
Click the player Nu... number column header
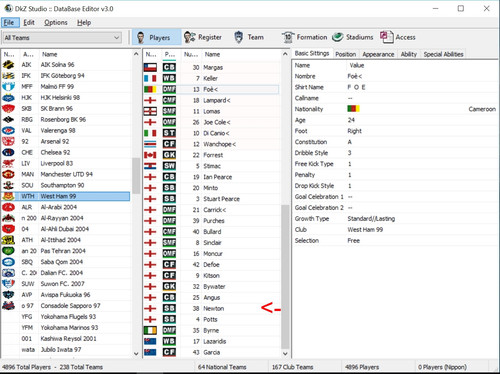click(191, 54)
